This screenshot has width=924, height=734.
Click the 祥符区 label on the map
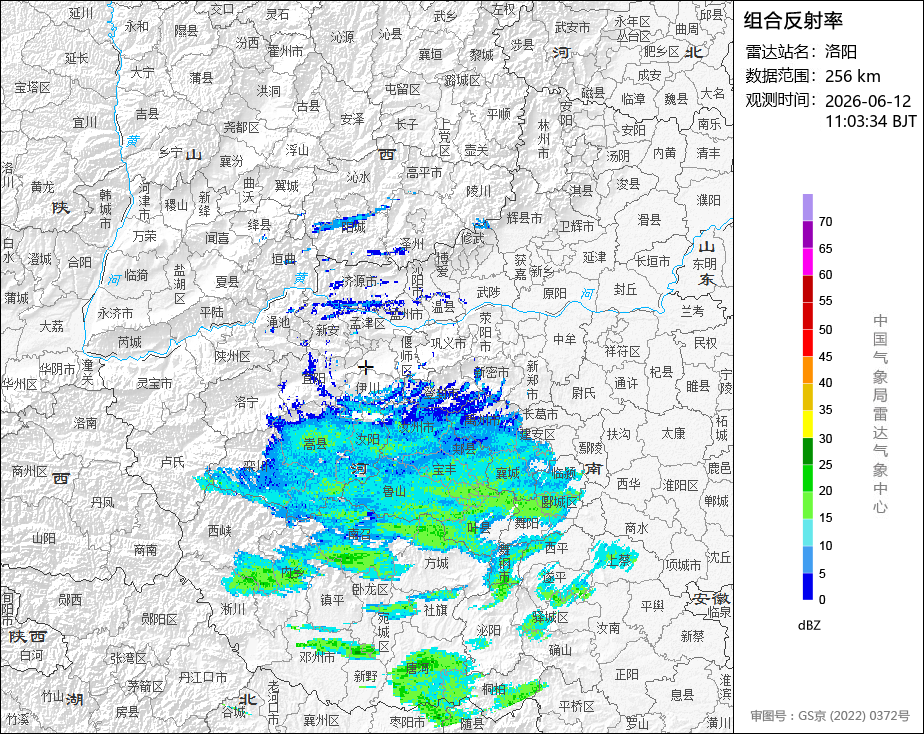click(x=622, y=352)
